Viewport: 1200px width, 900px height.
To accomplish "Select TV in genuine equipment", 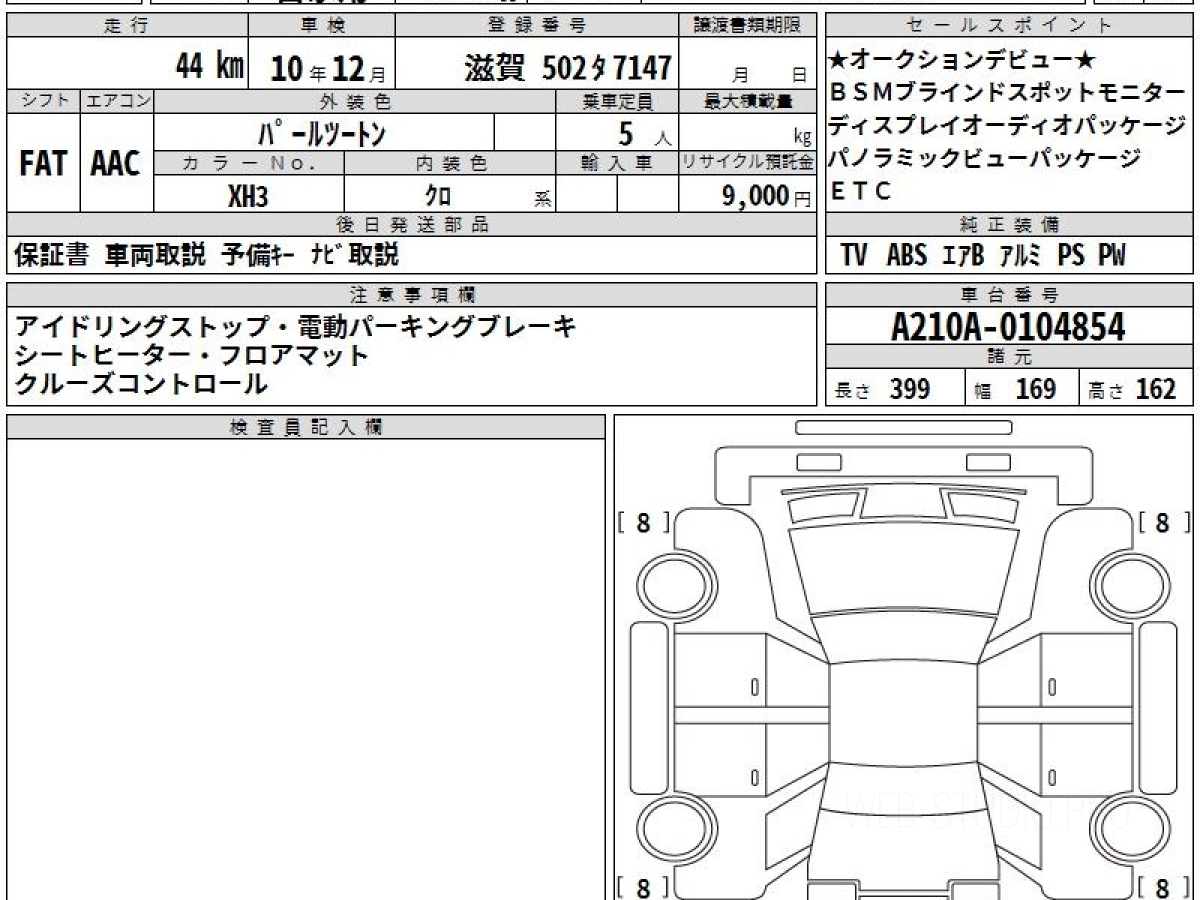I will click(x=854, y=255).
